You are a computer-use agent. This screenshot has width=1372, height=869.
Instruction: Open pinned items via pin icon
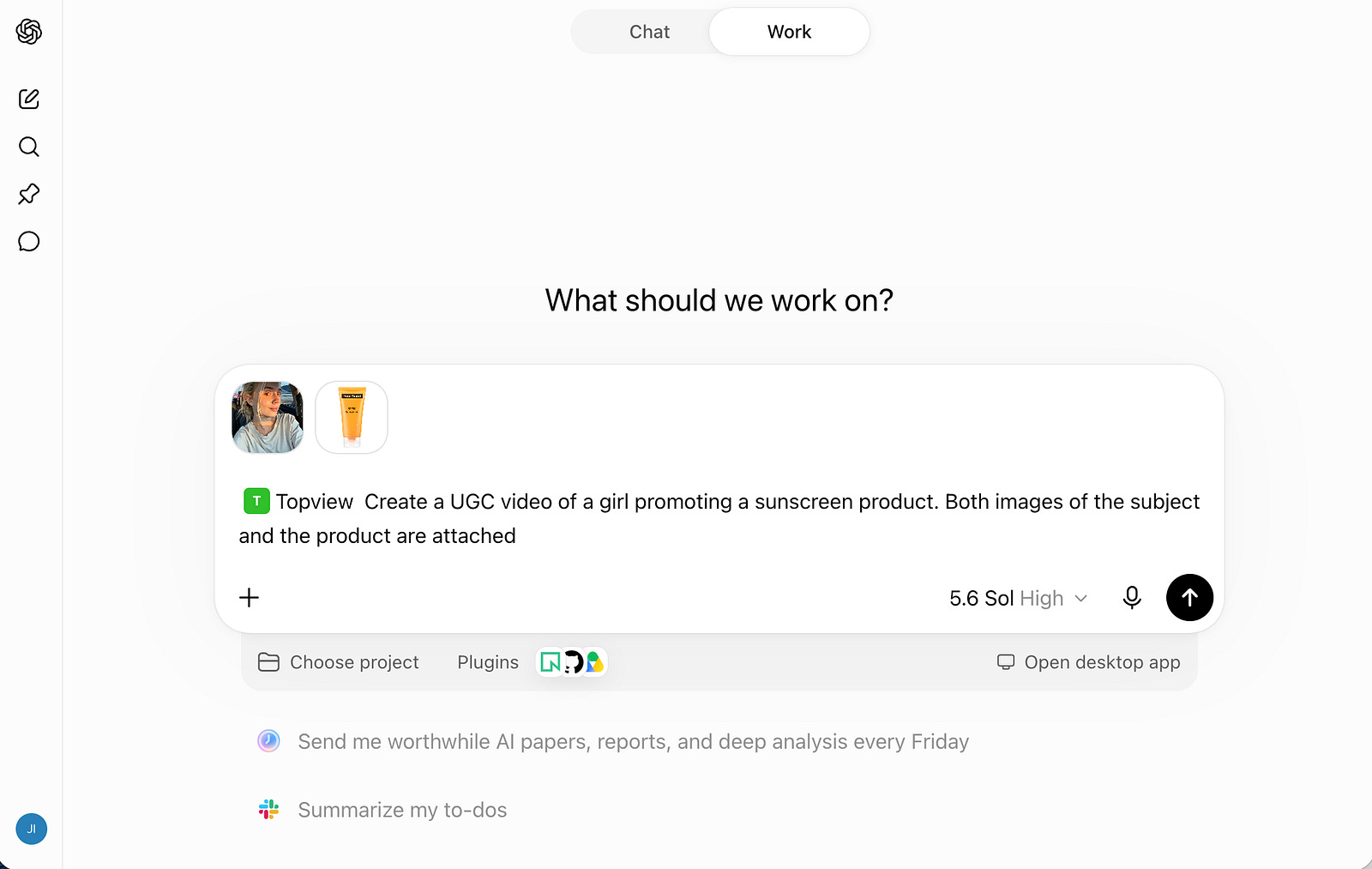(x=29, y=194)
